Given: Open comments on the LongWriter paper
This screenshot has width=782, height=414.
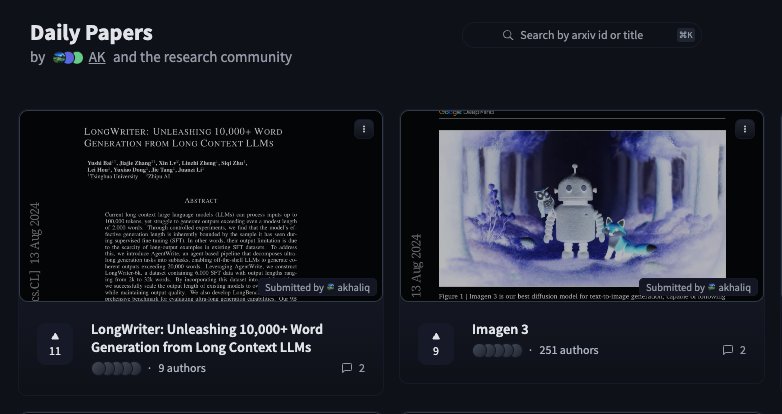Looking at the screenshot, I should pyautogui.click(x=354, y=368).
